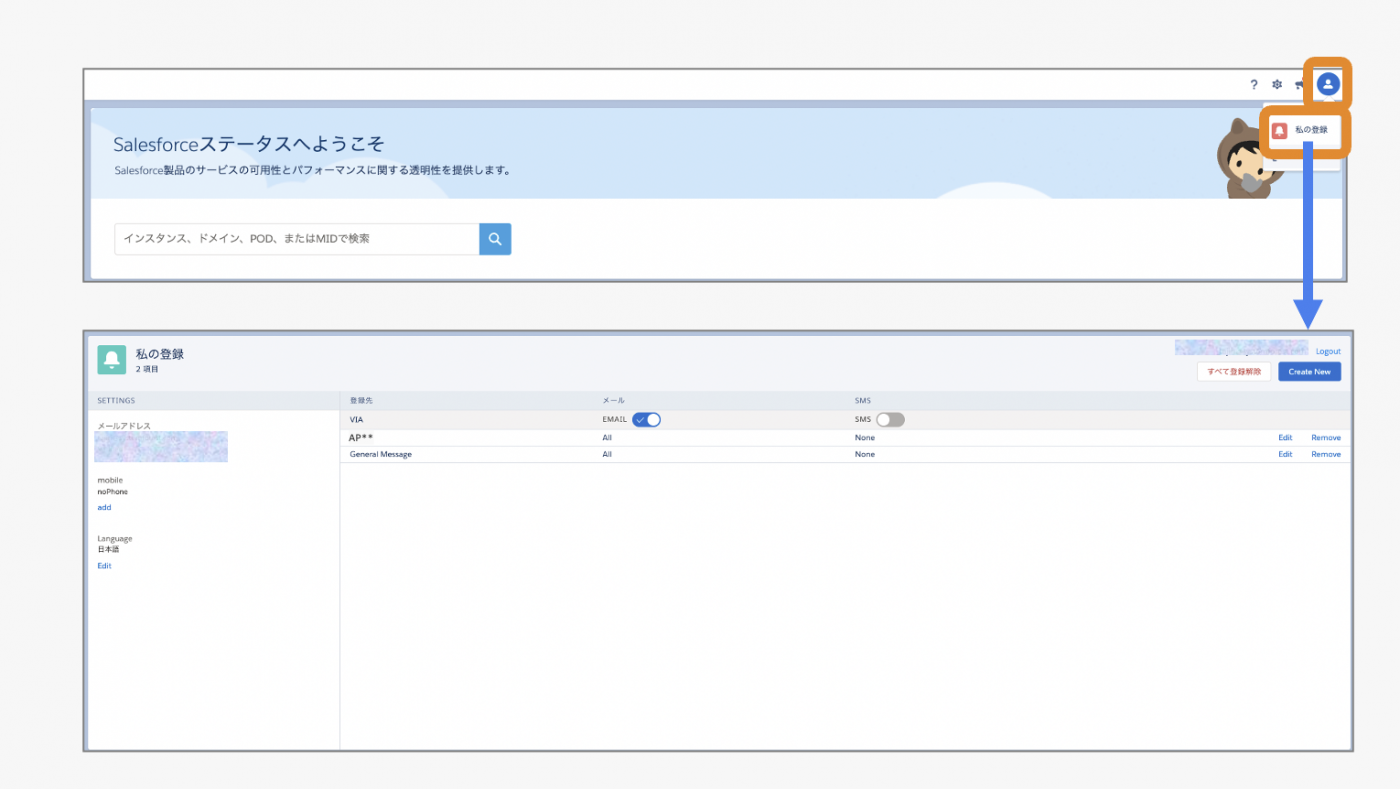
Task: Turn on the SMS toggle
Action: [x=890, y=420]
